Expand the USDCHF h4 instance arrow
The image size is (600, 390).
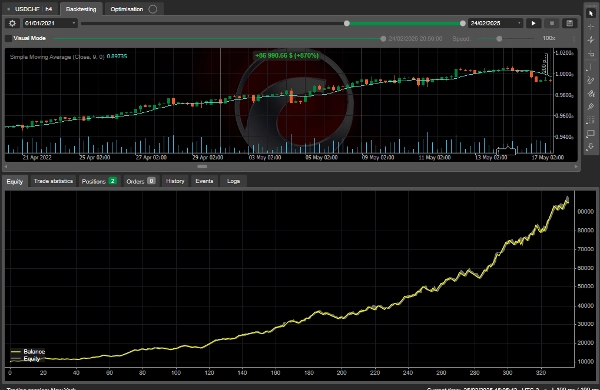click(x=8, y=9)
